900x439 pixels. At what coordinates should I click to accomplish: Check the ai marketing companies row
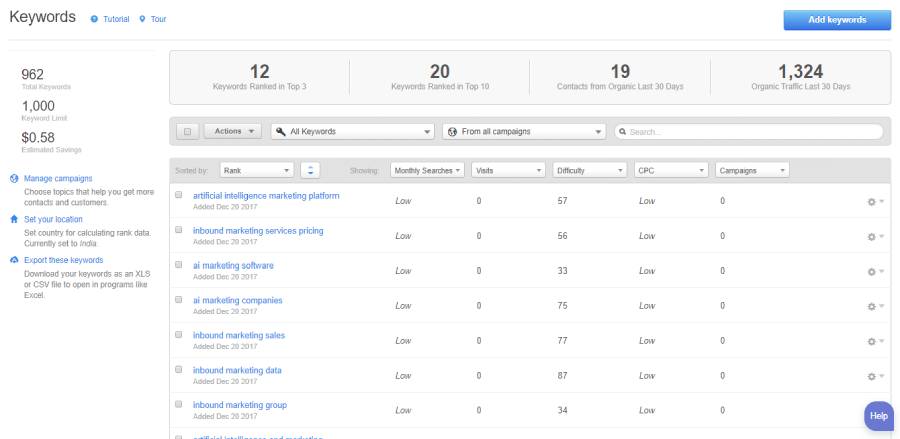(179, 300)
